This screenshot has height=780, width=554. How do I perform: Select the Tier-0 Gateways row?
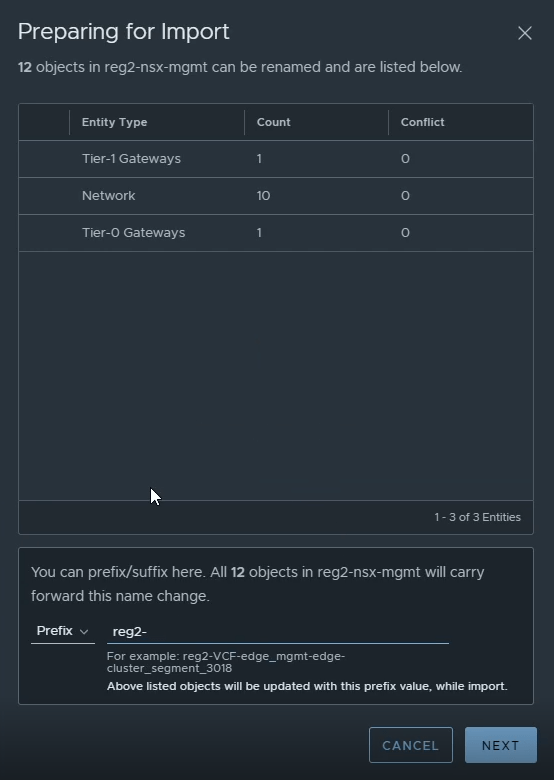[x=276, y=233]
